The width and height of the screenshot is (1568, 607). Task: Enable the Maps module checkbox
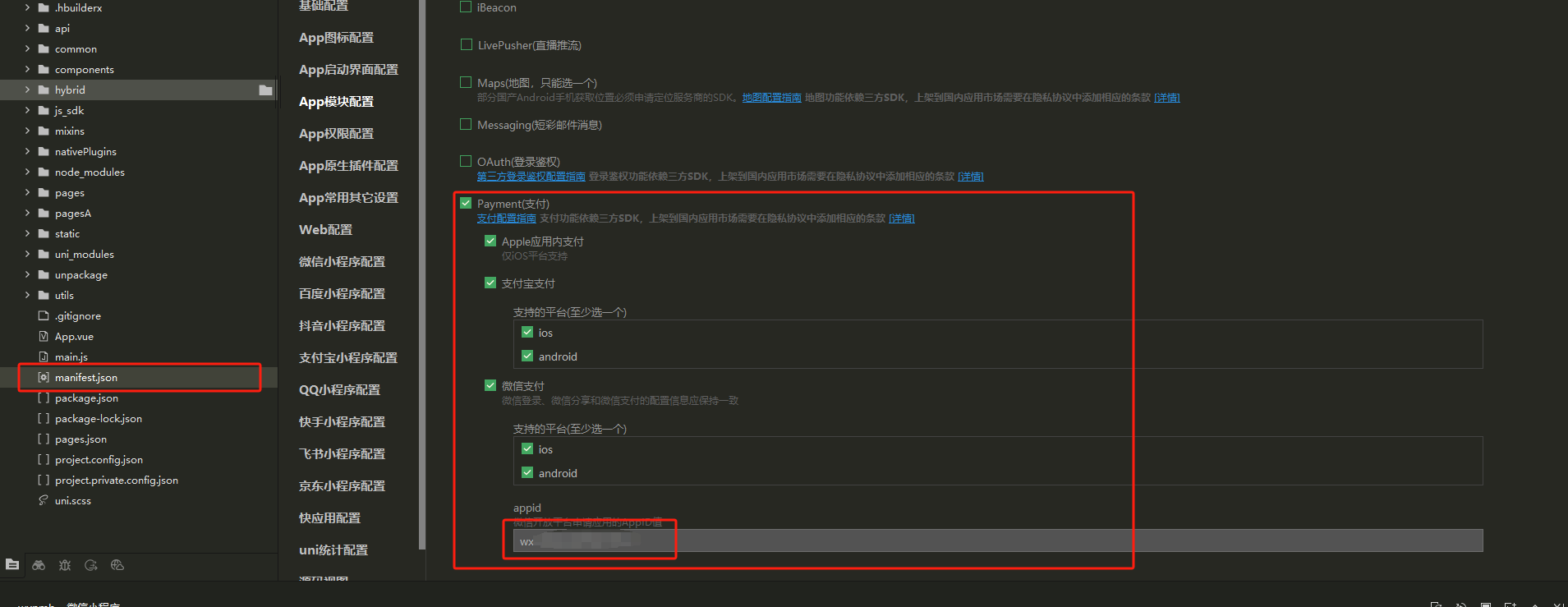pos(466,82)
